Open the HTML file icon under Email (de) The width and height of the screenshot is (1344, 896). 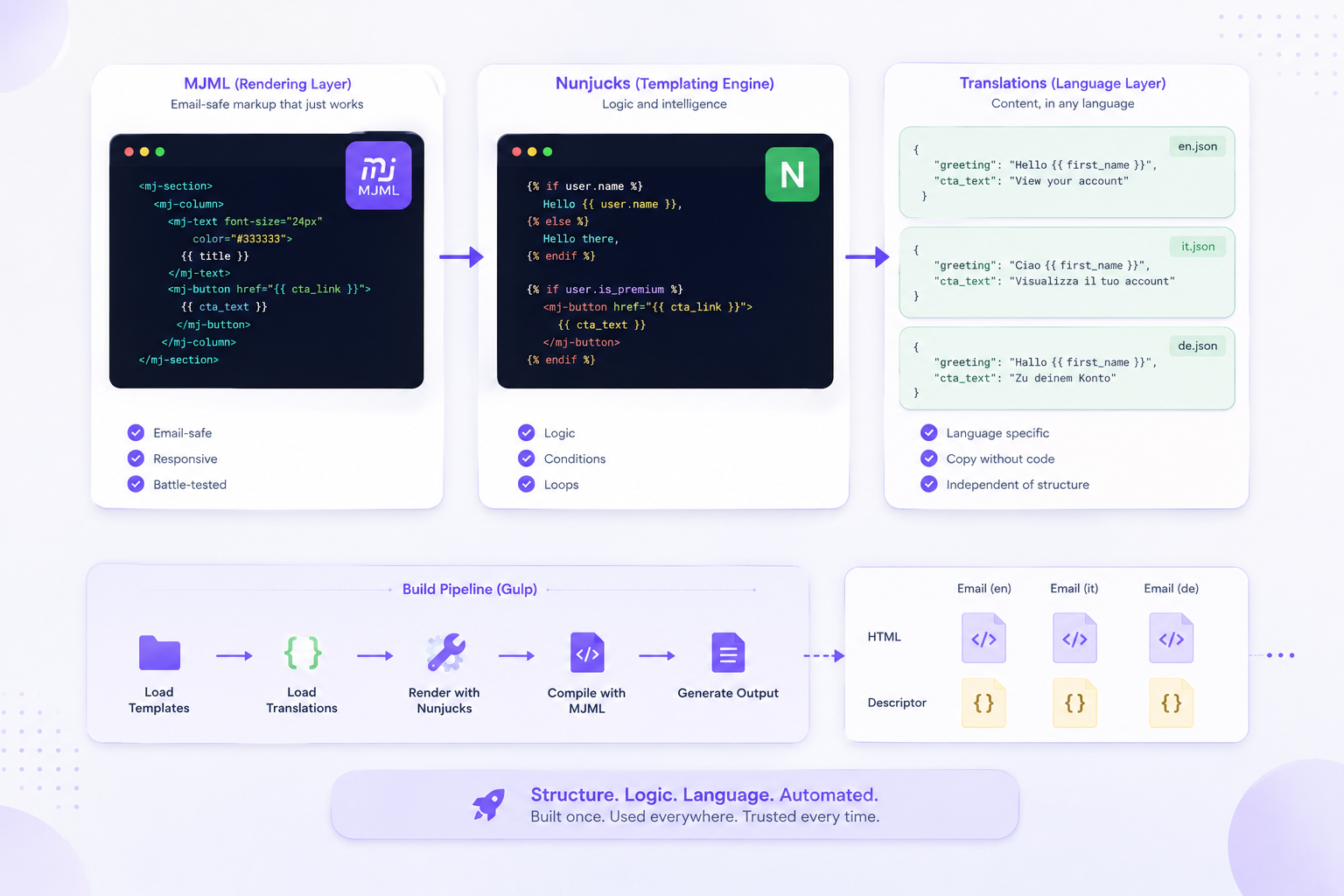[1171, 638]
